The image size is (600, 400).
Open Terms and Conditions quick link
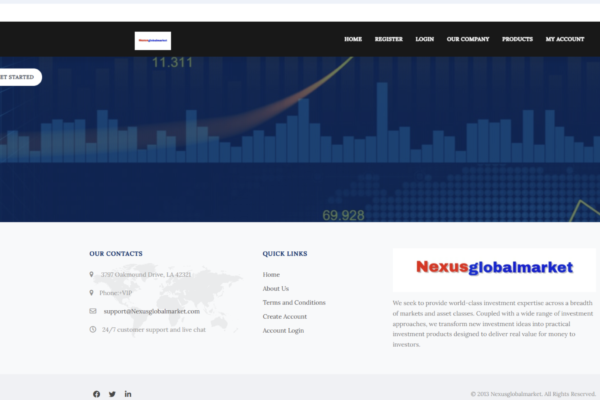294,302
